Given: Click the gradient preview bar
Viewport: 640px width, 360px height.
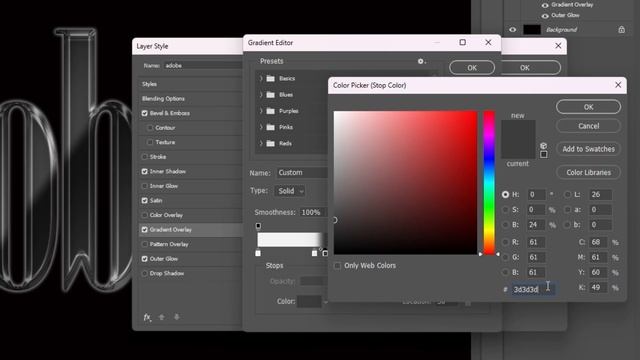Looking at the screenshot, I should point(292,240).
